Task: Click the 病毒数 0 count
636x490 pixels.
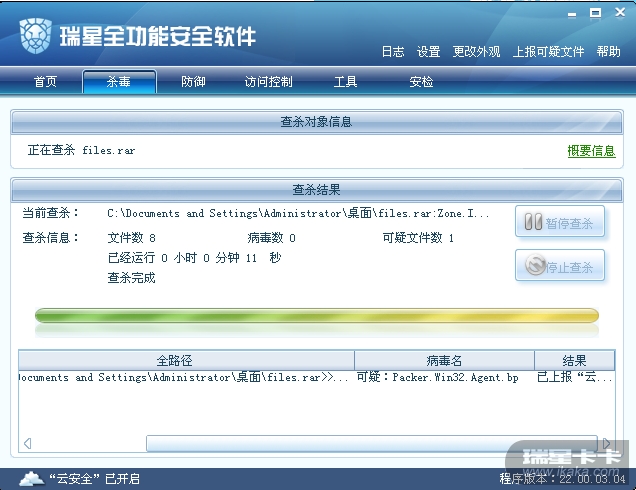Action: [271, 238]
